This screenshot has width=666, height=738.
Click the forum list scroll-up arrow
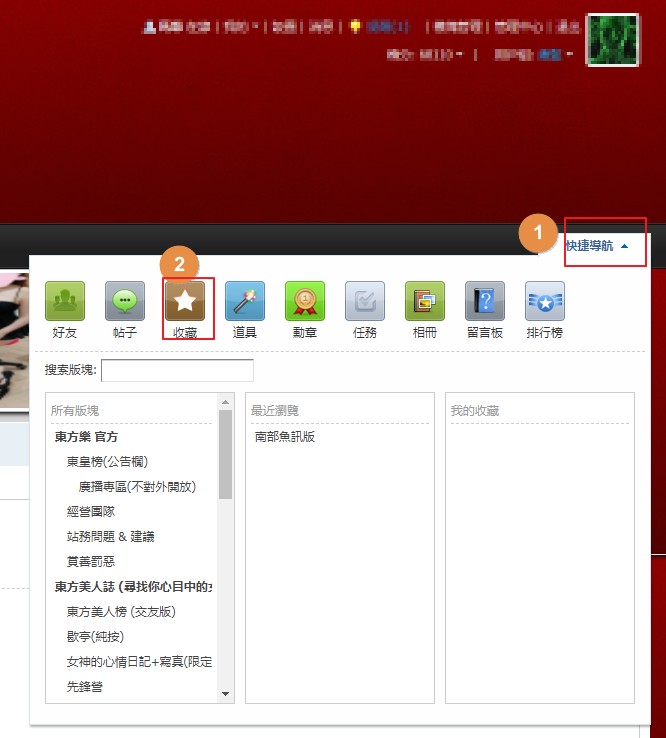click(225, 402)
